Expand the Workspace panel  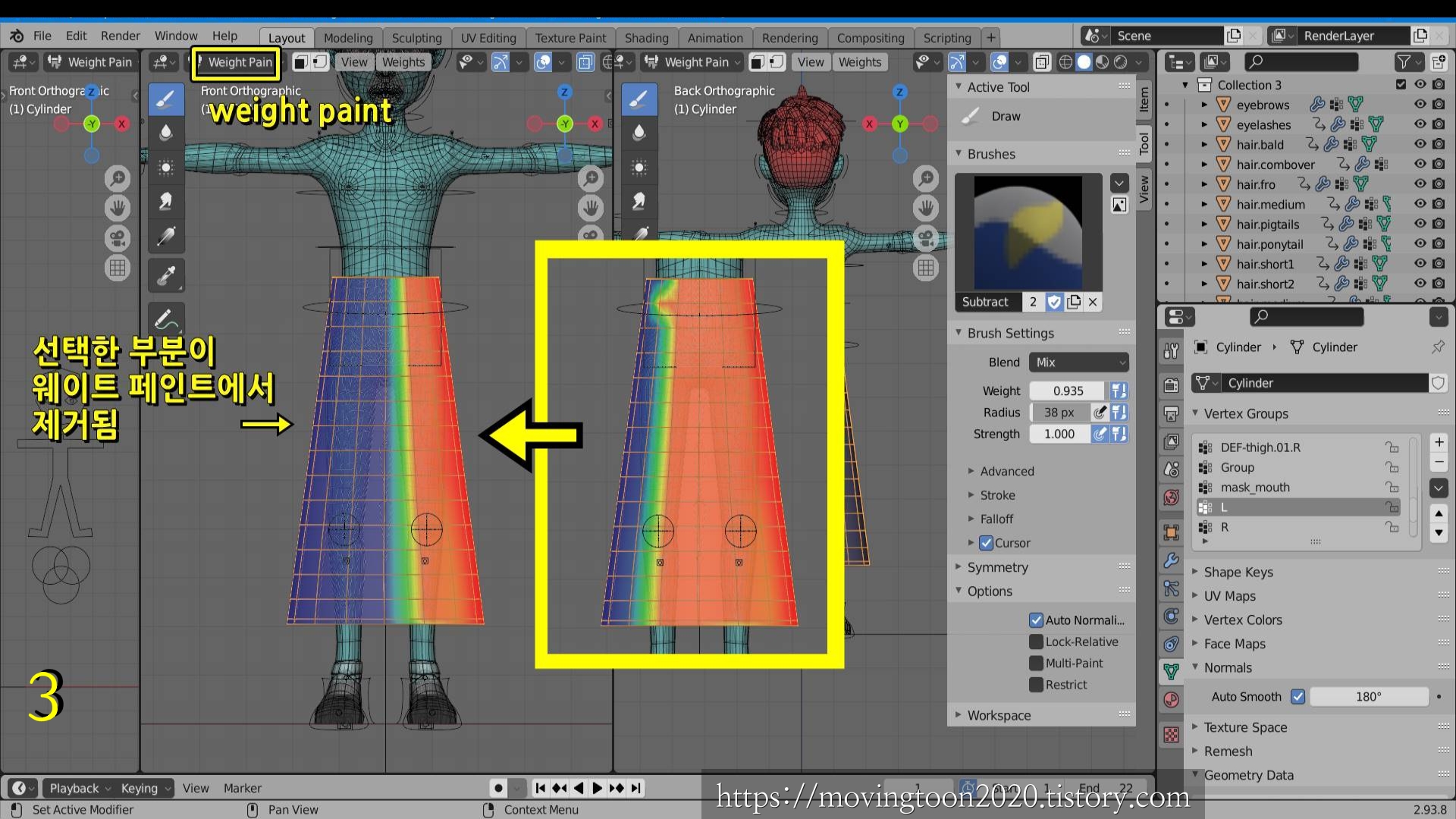click(x=998, y=715)
